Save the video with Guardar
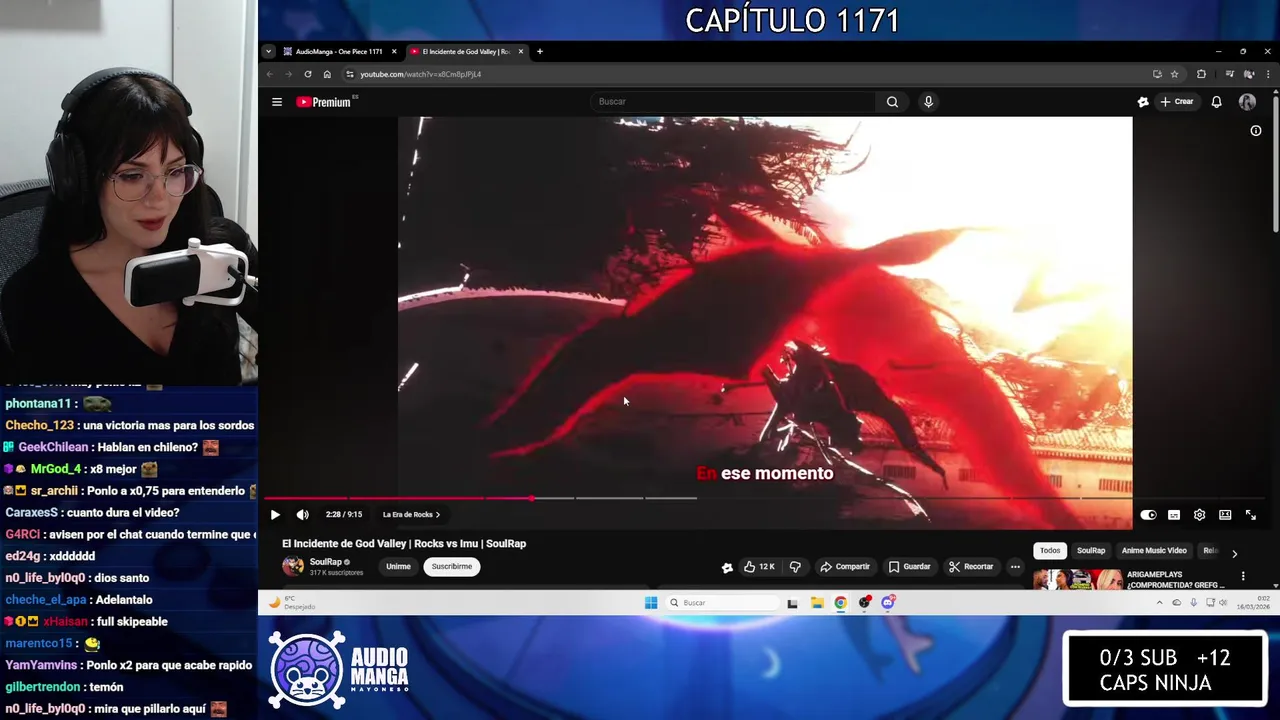 pyautogui.click(x=910, y=567)
